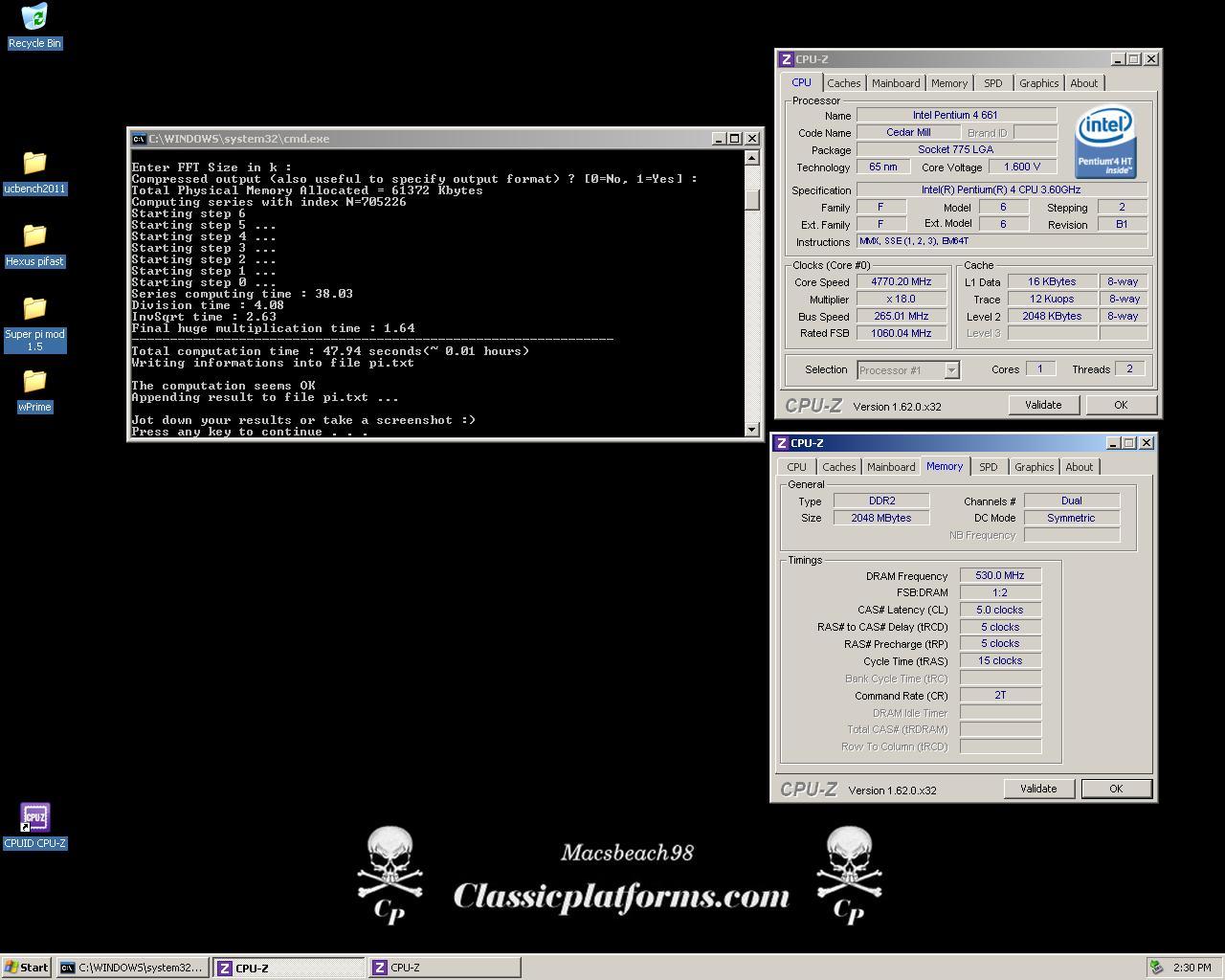Viewport: 1225px width, 980px height.
Task: Click the Level 2 2048 KBytes cache field
Action: [x=1052, y=317]
